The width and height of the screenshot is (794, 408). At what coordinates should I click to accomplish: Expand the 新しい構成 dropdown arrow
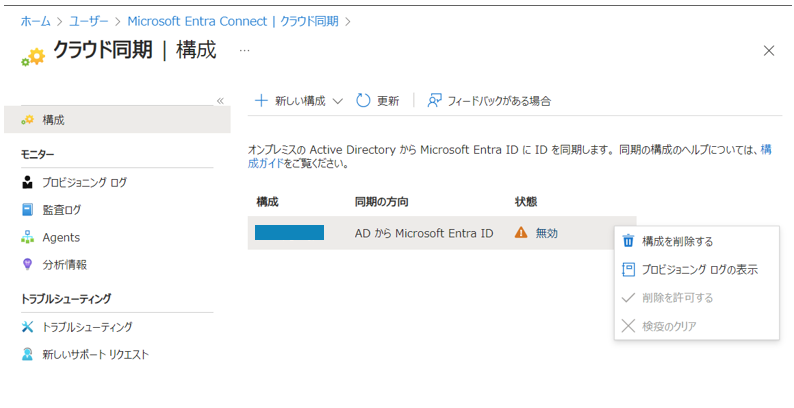tap(338, 101)
